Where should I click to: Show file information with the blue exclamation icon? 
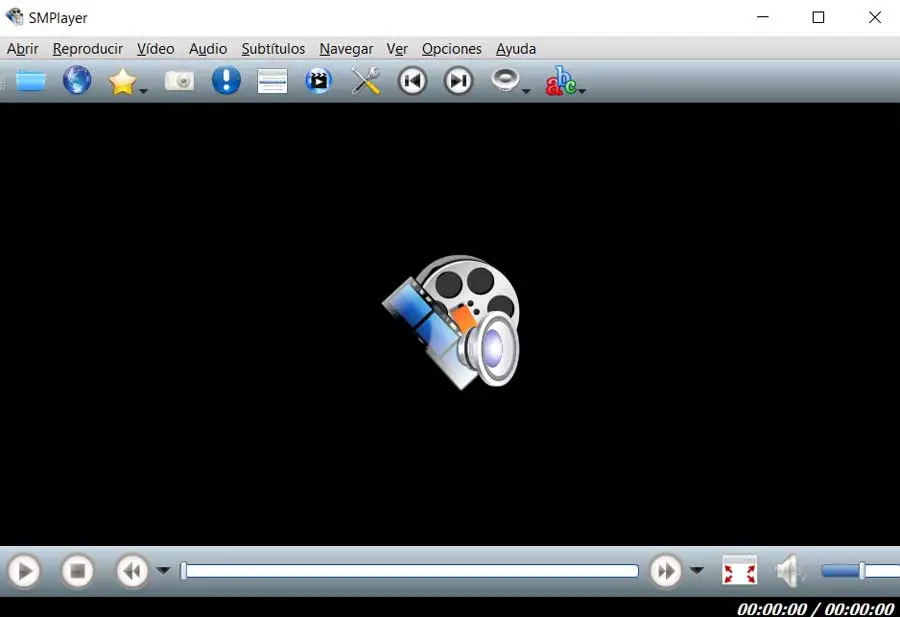pyautogui.click(x=226, y=80)
